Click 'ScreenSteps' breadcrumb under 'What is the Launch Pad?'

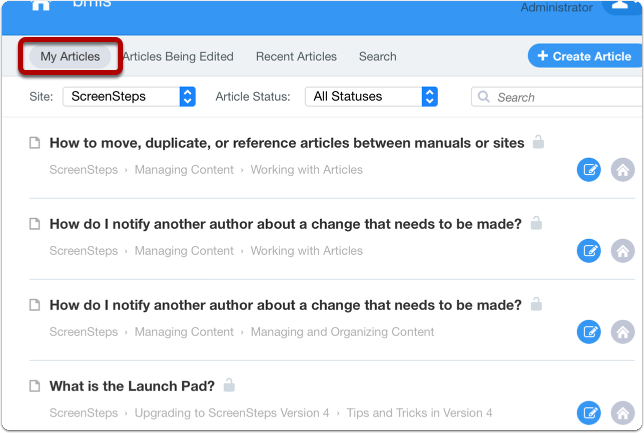tap(83, 413)
